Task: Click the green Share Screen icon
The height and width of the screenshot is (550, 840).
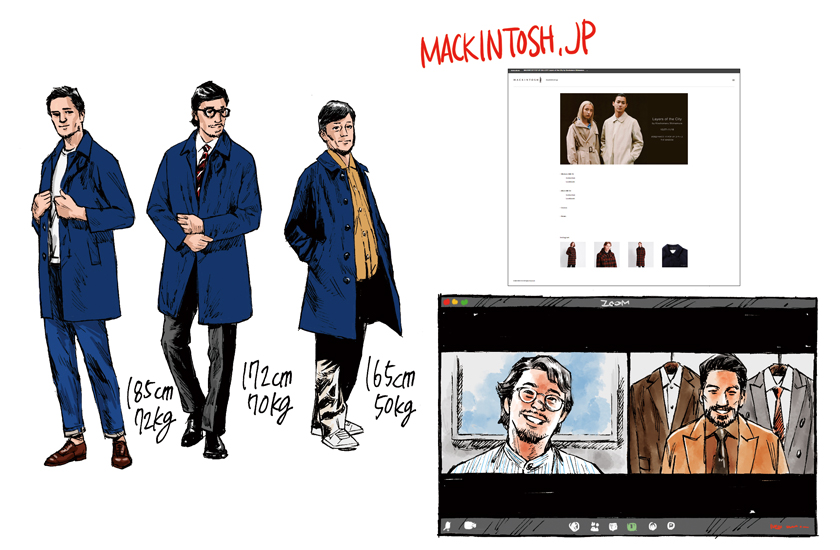Action: pos(632,525)
